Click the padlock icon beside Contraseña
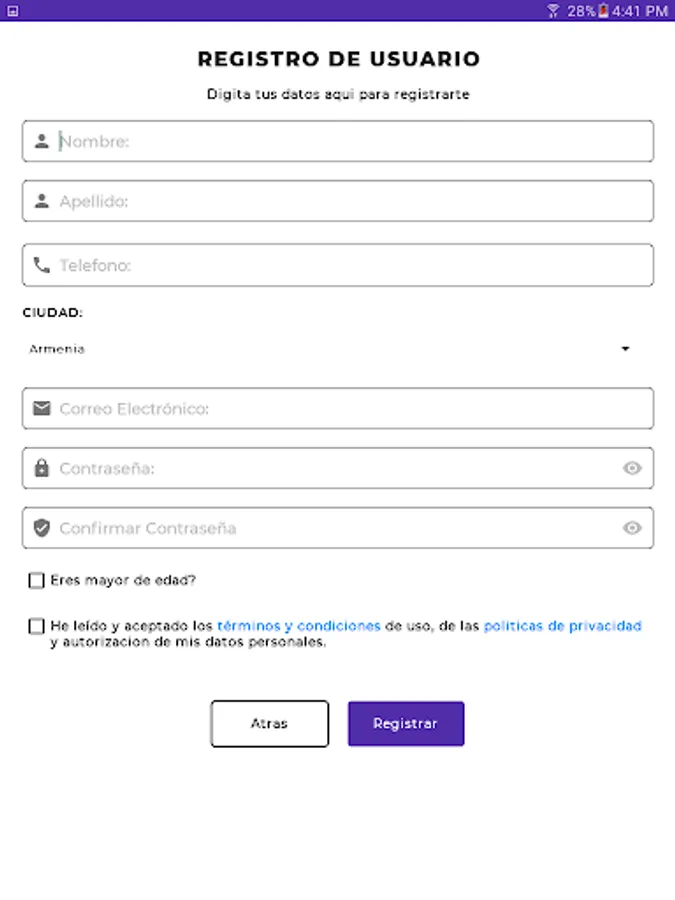The image size is (675, 900). point(41,468)
